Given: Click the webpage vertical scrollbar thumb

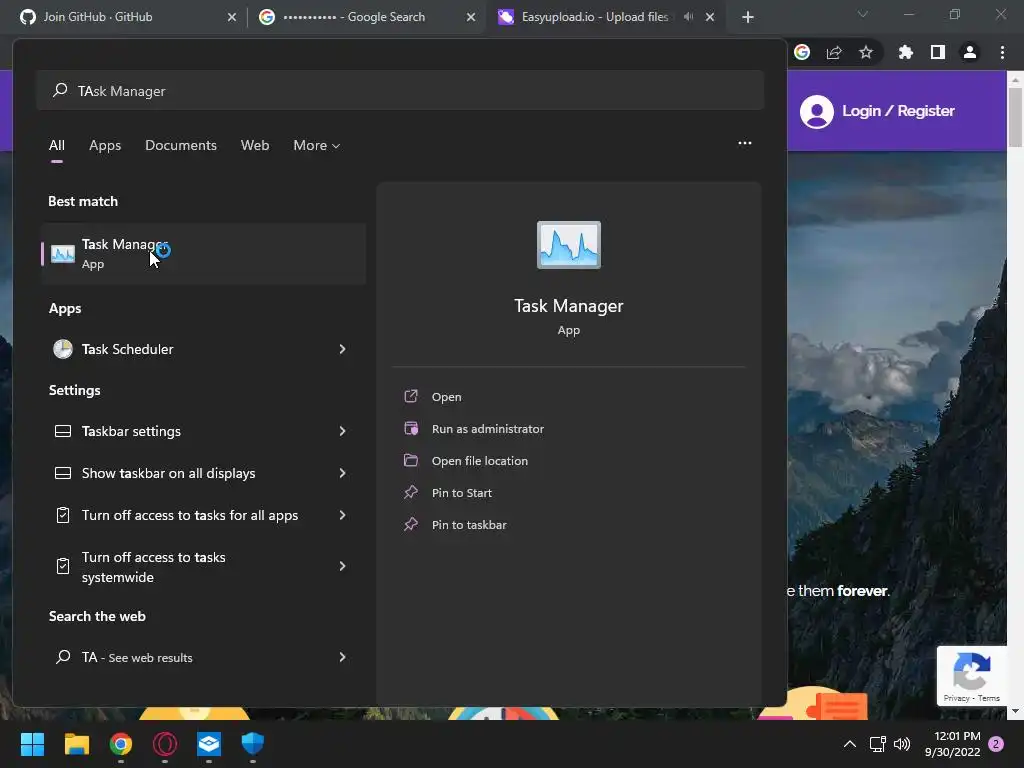Looking at the screenshot, I should click(1015, 118).
